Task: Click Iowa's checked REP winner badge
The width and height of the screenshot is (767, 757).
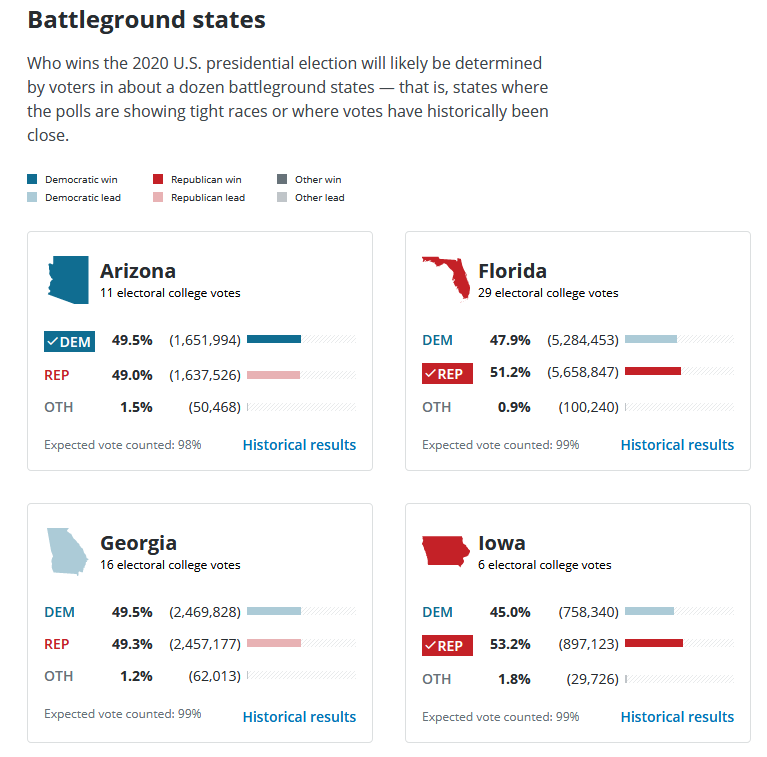Action: [447, 646]
